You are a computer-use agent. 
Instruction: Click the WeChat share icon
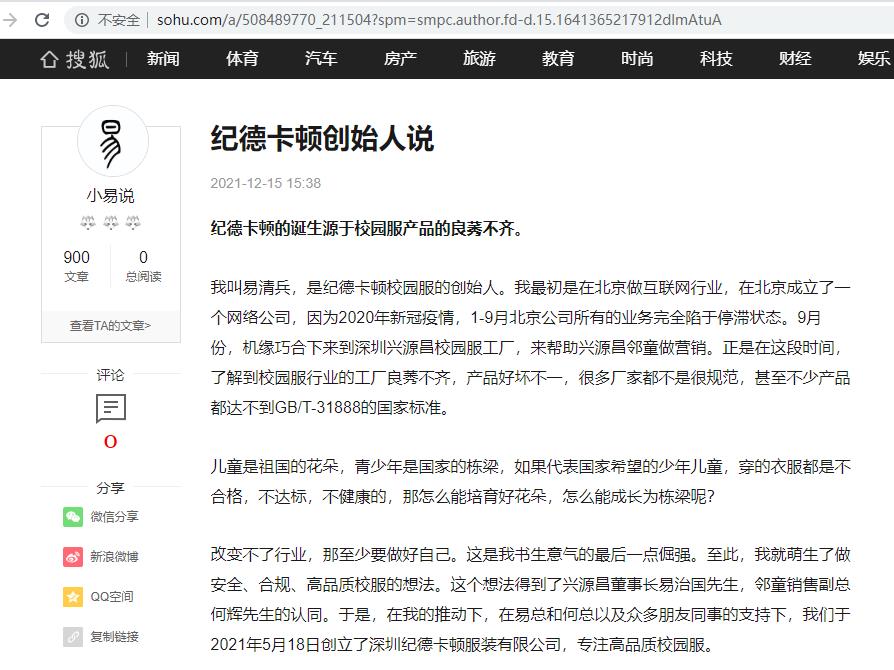(73, 516)
